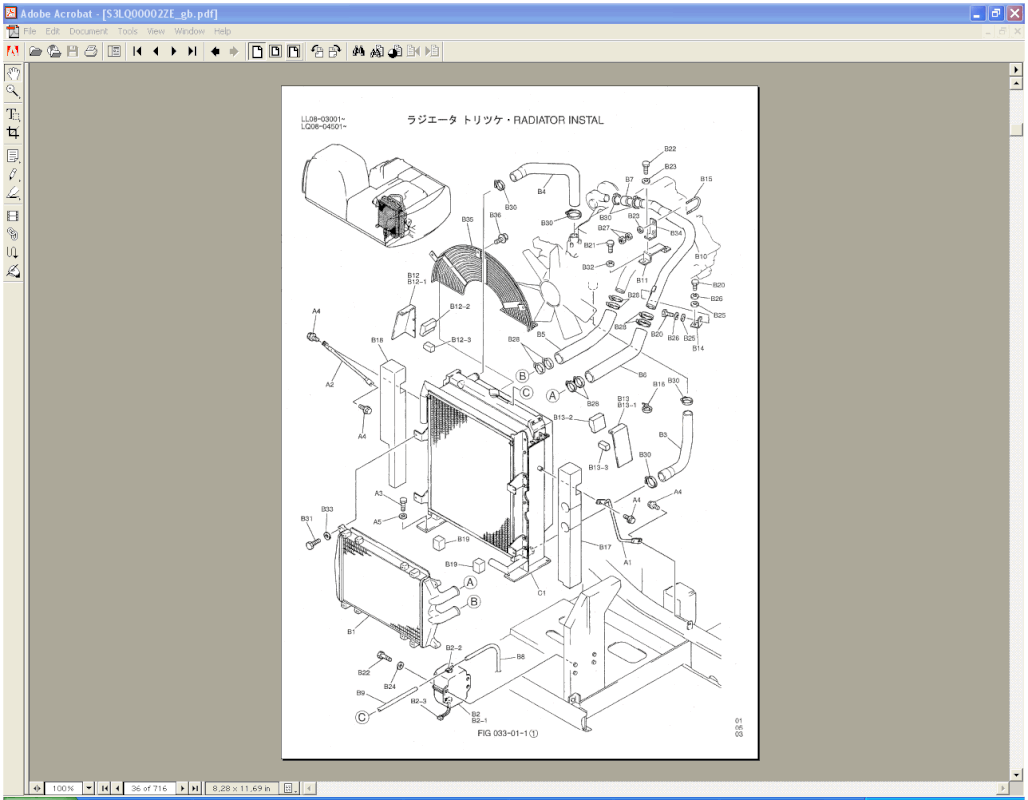
Task: Select the Digital Signature pen tool
Action: click(12, 271)
